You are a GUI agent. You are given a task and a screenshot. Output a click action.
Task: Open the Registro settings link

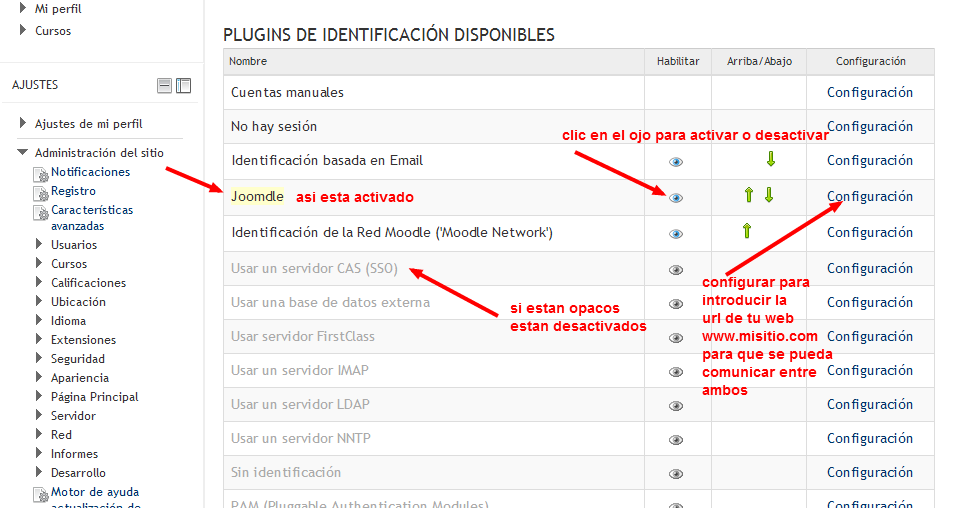click(73, 191)
